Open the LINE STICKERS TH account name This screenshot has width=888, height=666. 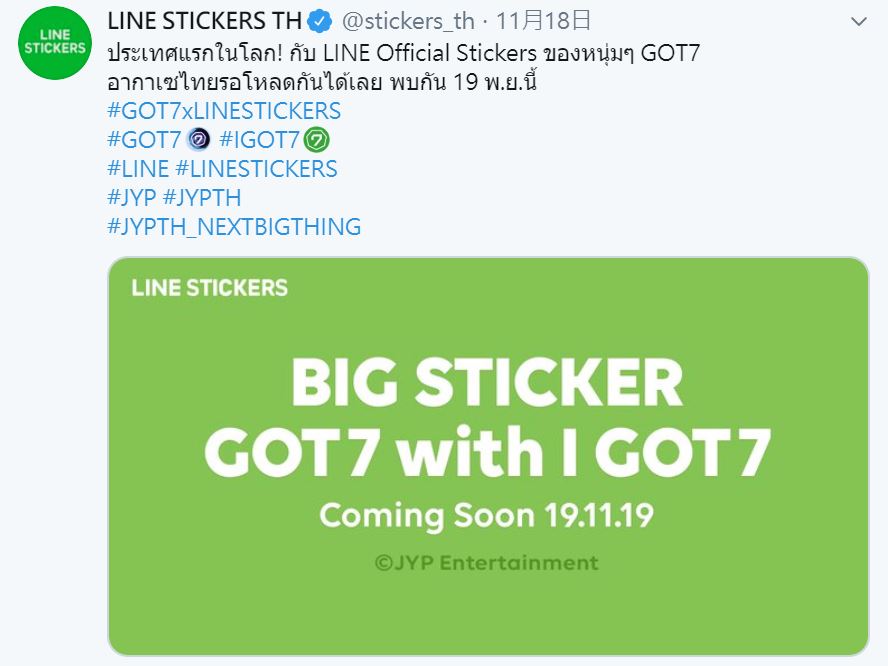point(204,21)
